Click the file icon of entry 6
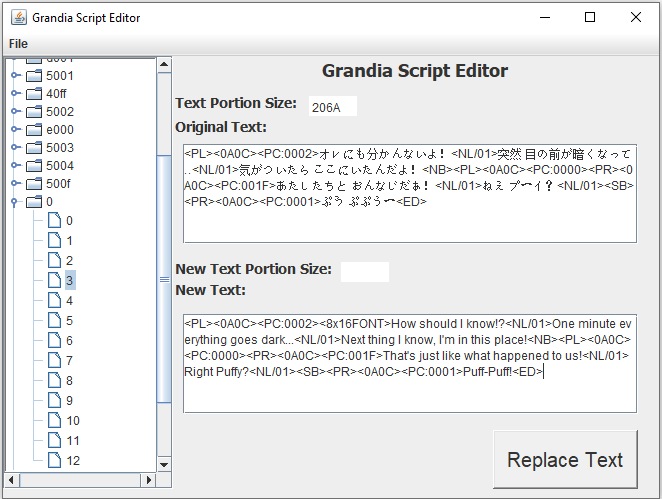 (54, 340)
